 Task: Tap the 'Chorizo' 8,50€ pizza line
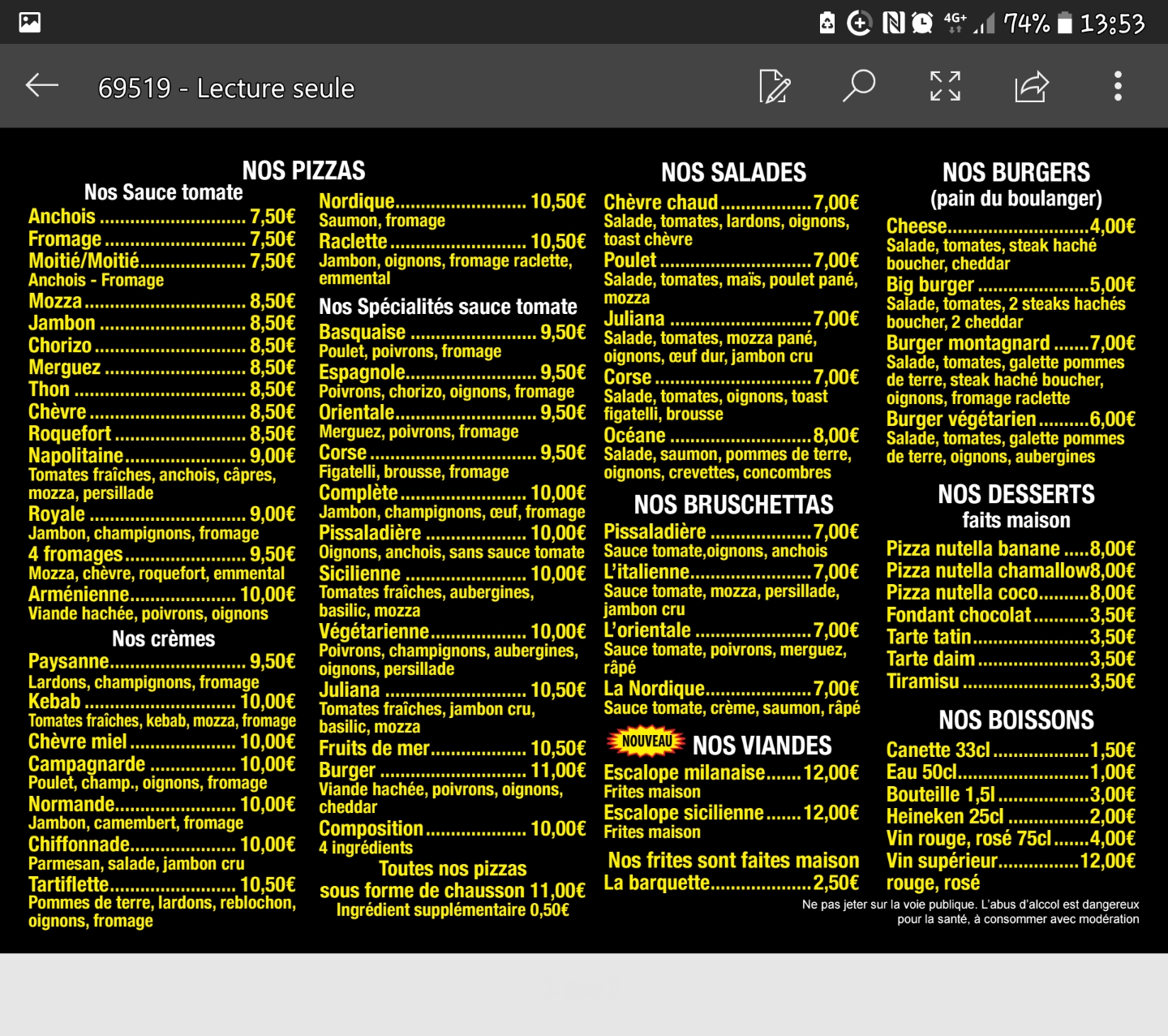[162, 346]
